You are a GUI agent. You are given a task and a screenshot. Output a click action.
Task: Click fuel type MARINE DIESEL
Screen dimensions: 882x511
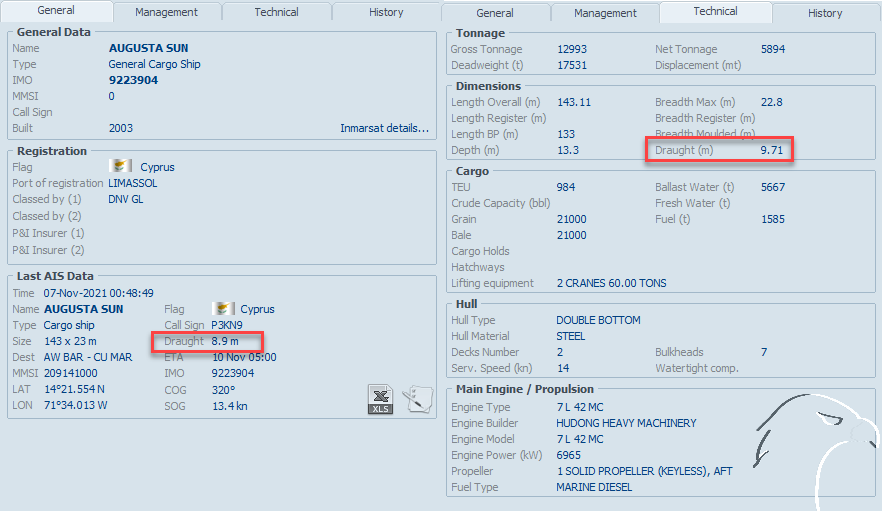[x=594, y=487]
